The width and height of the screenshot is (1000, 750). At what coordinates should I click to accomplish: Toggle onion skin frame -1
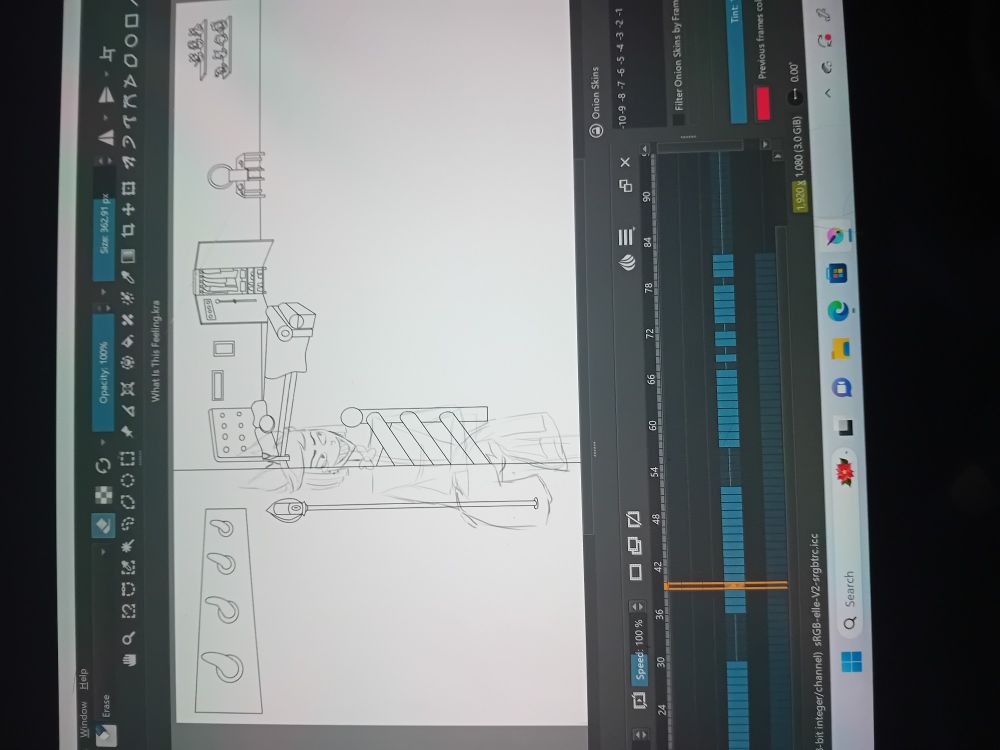point(621,11)
